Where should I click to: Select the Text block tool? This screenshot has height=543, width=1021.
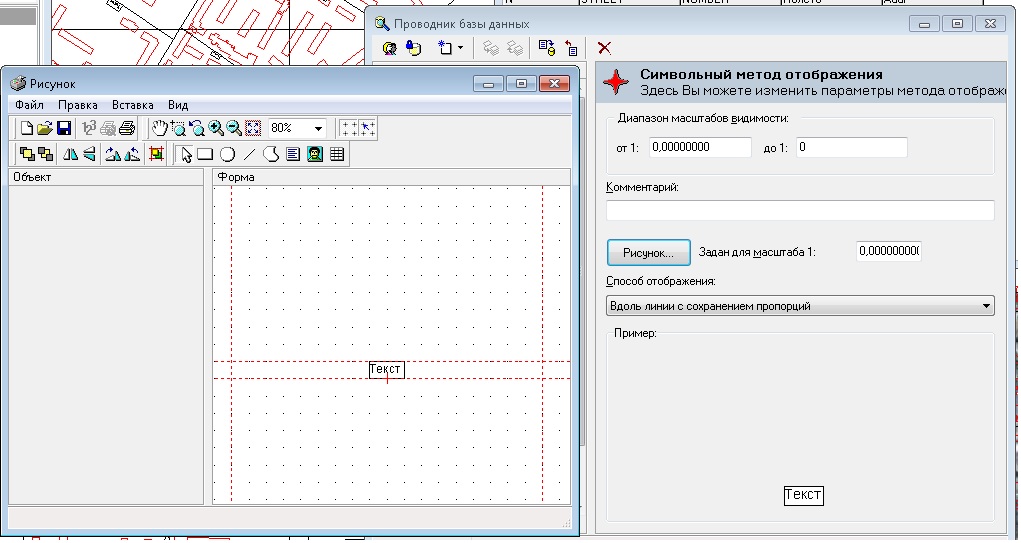tap(293, 154)
